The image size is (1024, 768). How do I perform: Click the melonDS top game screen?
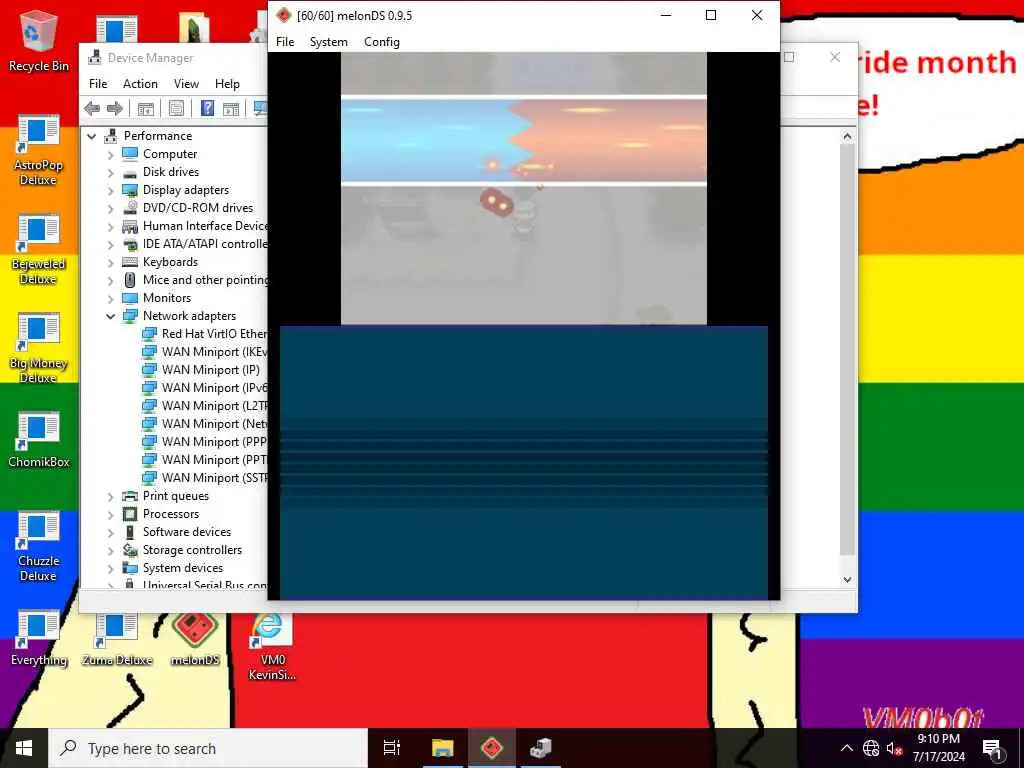coord(524,189)
